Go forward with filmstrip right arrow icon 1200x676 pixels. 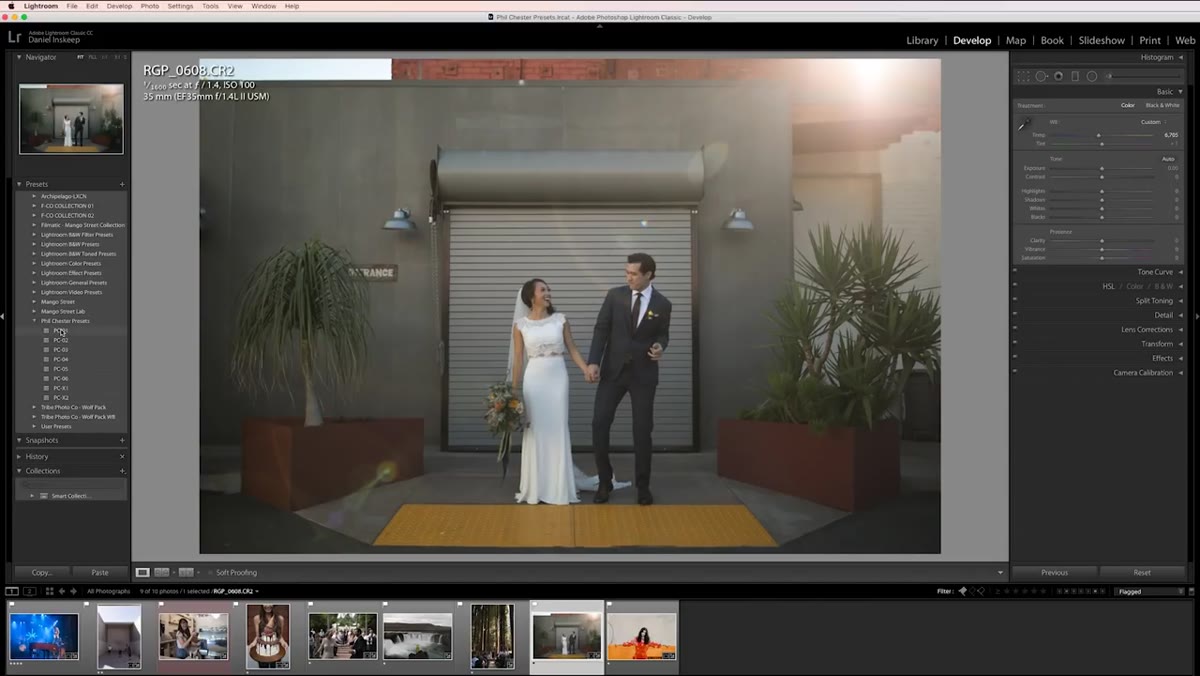75,591
